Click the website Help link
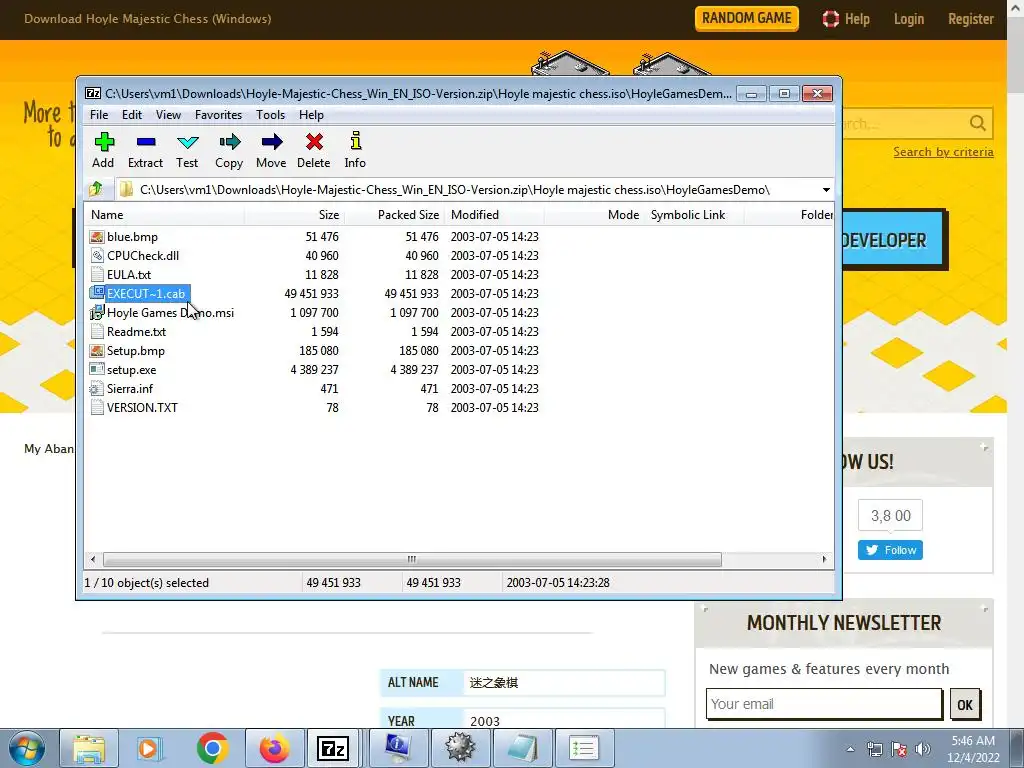 [x=846, y=19]
